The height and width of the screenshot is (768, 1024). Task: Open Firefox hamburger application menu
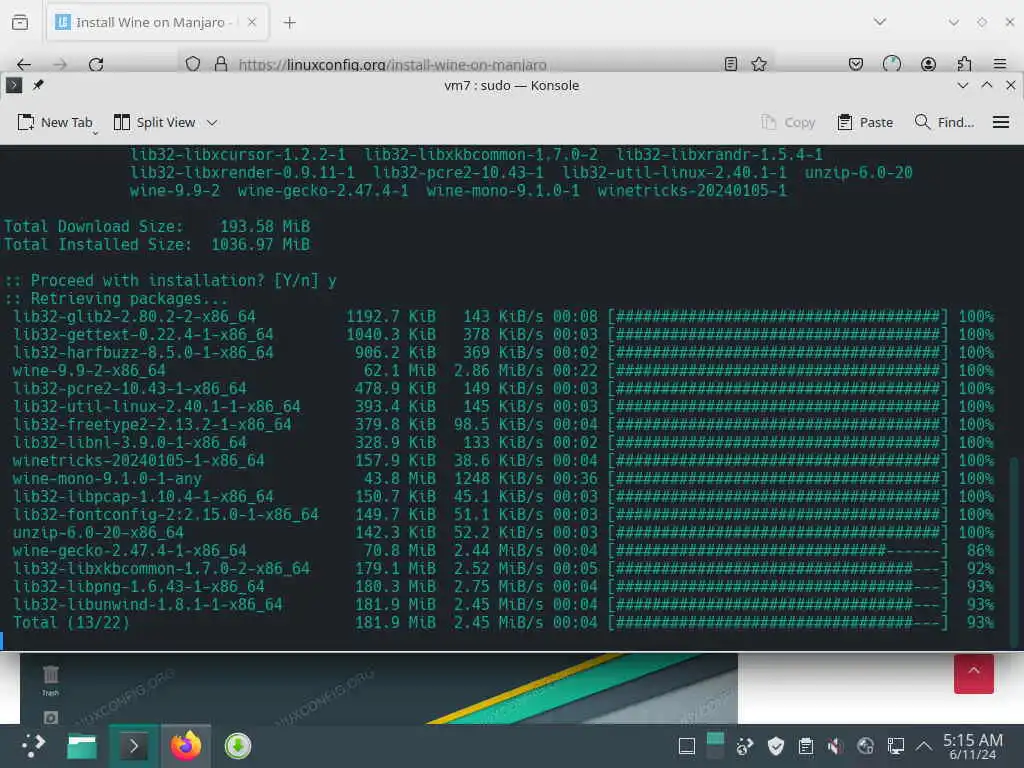pos(1000,64)
